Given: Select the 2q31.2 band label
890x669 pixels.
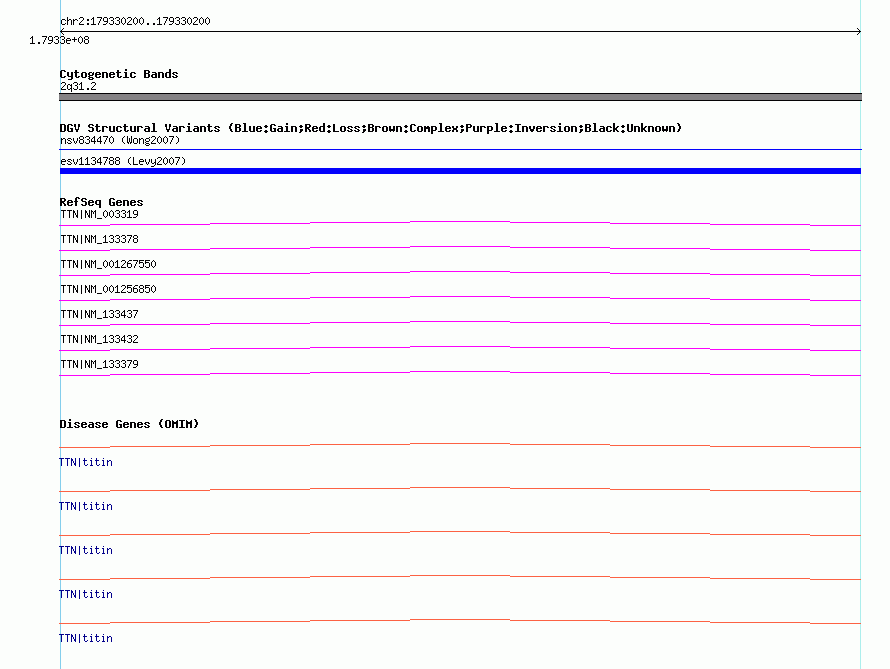Looking at the screenshot, I should [x=78, y=86].
